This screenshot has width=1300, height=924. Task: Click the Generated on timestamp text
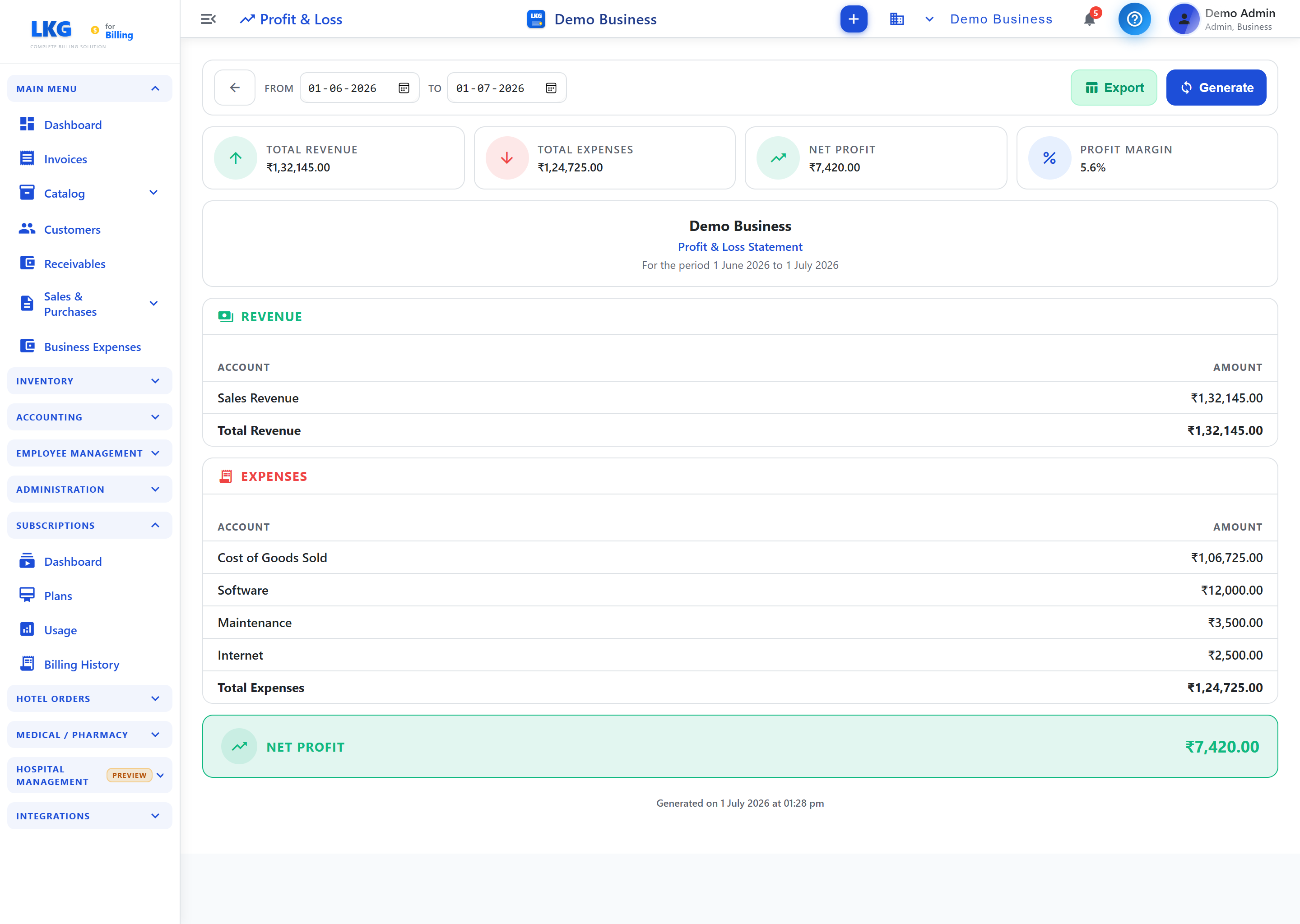(x=740, y=803)
